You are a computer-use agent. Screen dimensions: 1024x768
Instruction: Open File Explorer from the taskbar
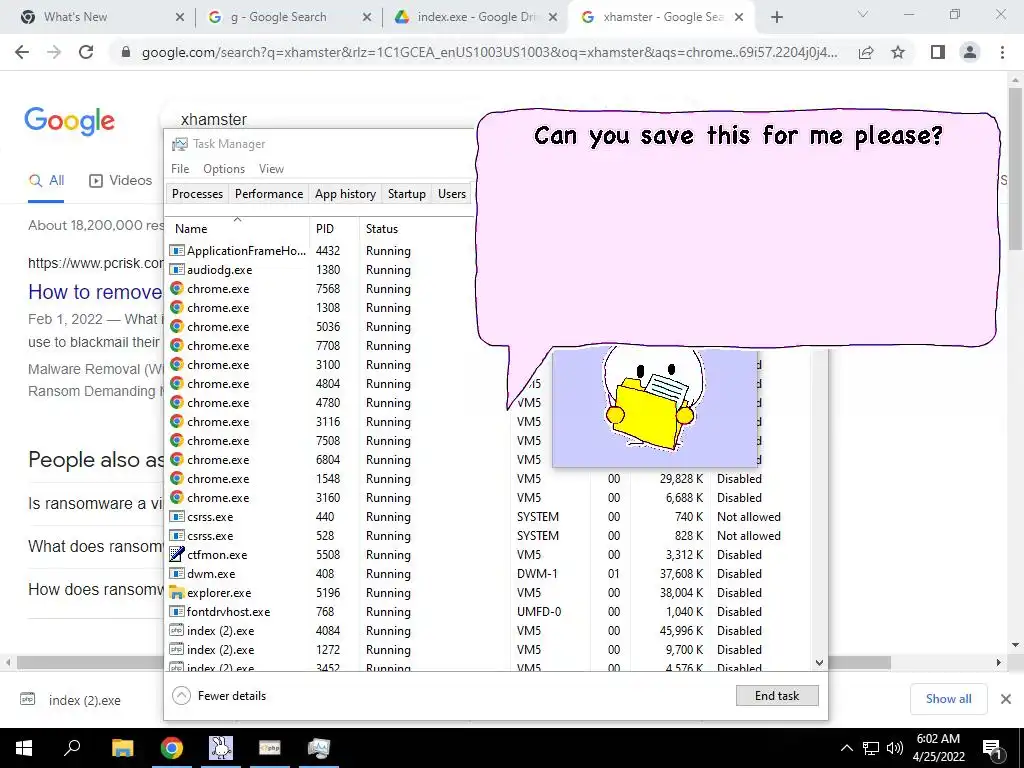[122, 748]
